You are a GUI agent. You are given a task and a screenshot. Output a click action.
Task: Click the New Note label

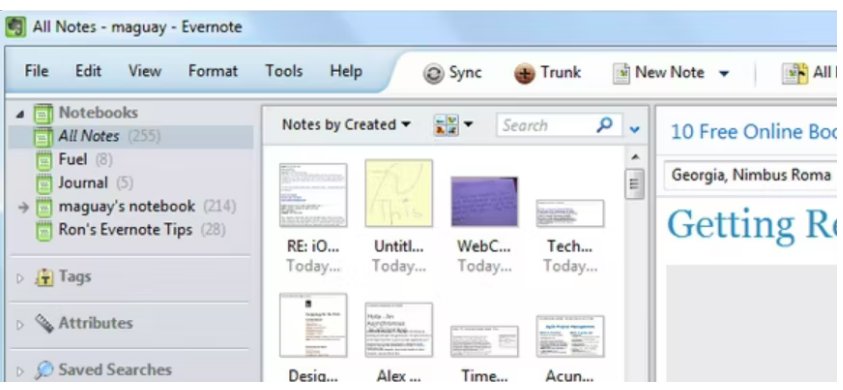(x=669, y=73)
